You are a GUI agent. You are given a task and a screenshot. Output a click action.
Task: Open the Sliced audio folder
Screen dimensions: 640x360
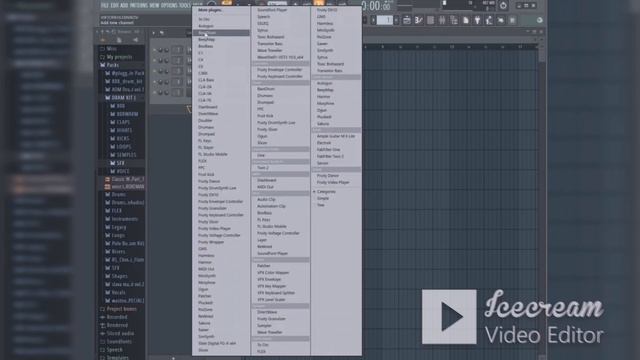[120, 333]
